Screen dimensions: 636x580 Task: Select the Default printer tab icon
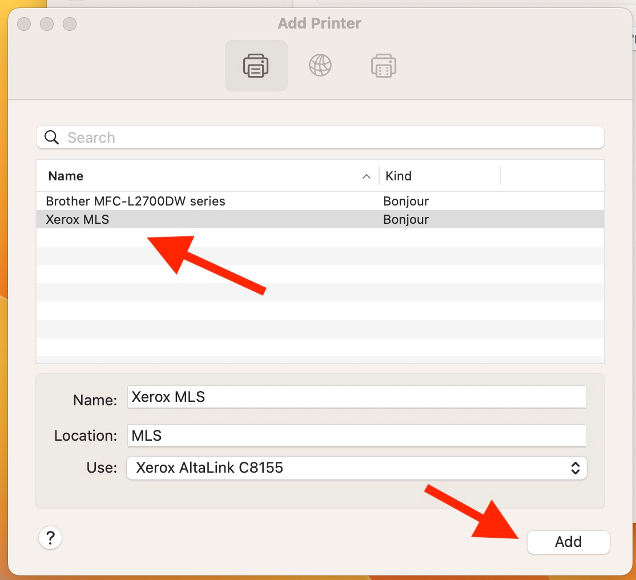[x=256, y=65]
